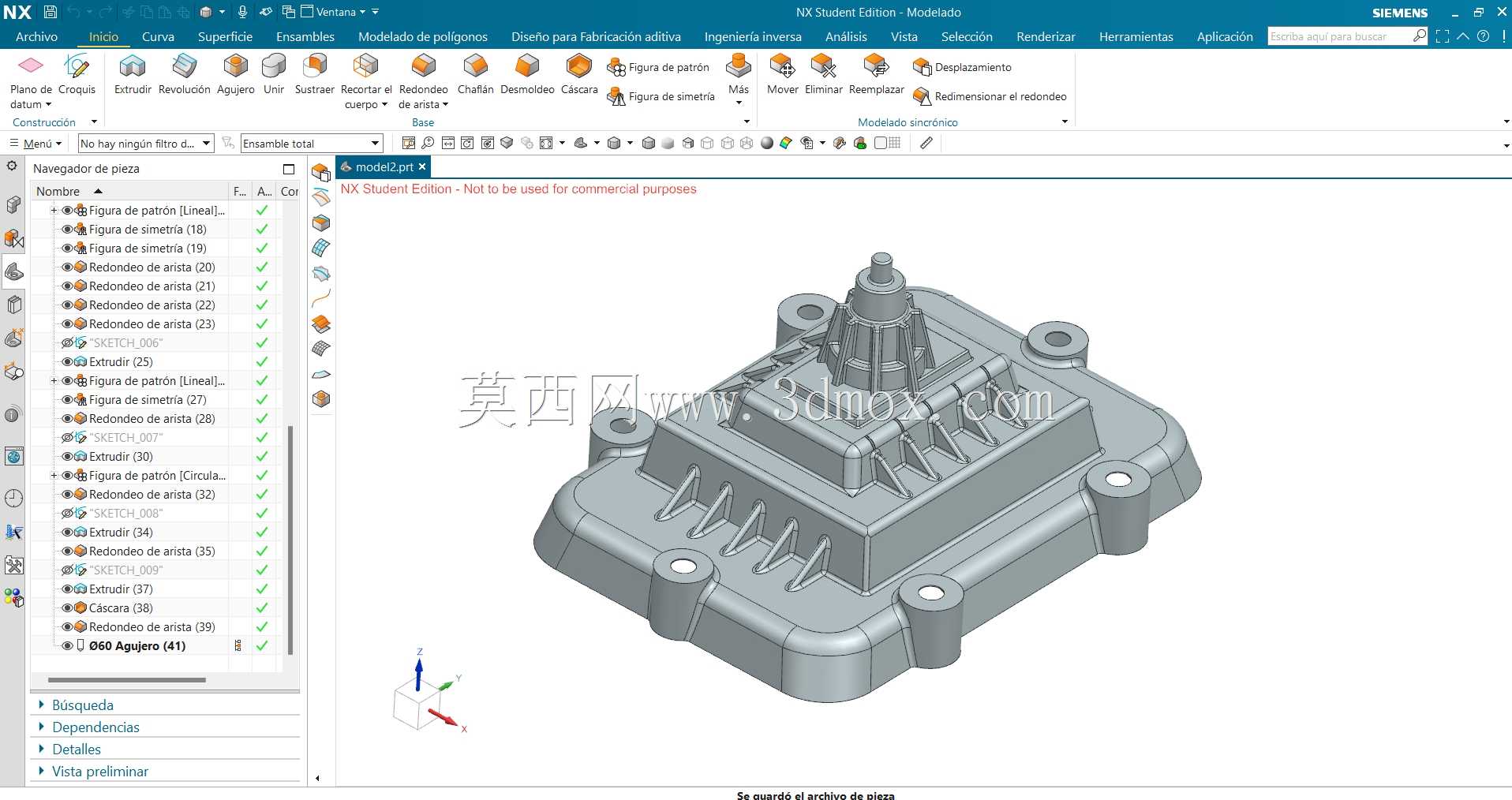Open the Ventana window menu

click(334, 12)
